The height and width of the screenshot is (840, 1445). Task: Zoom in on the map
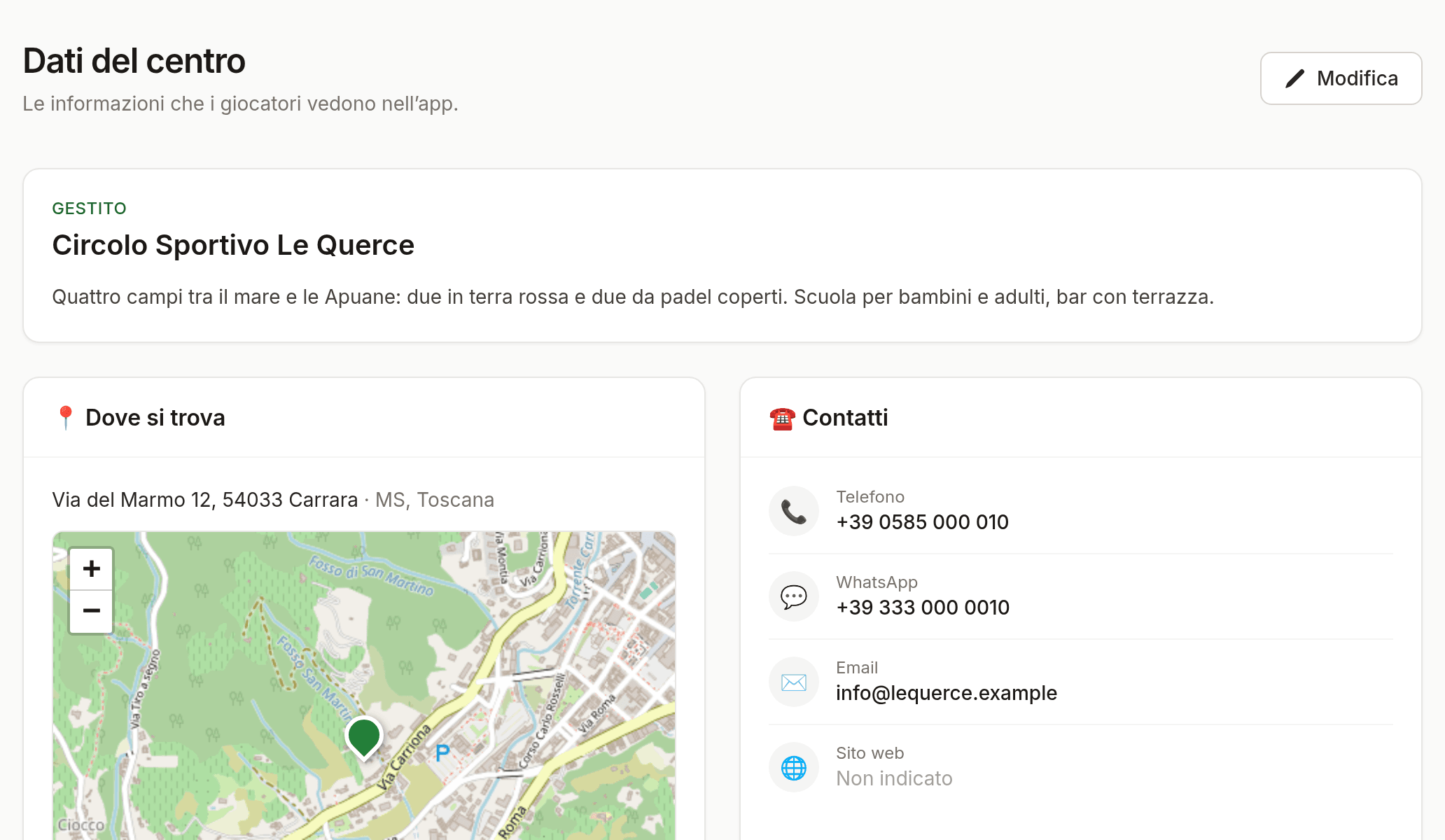(91, 568)
